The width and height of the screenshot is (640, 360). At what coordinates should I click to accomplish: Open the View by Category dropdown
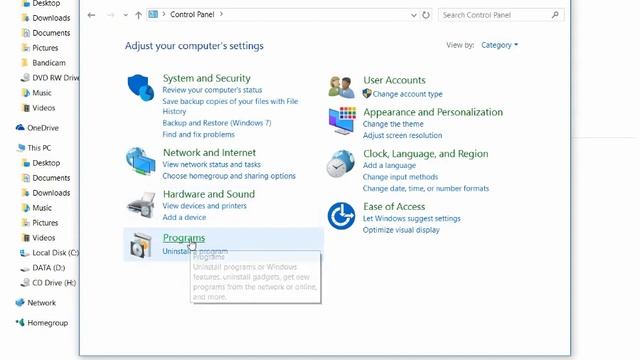point(499,45)
